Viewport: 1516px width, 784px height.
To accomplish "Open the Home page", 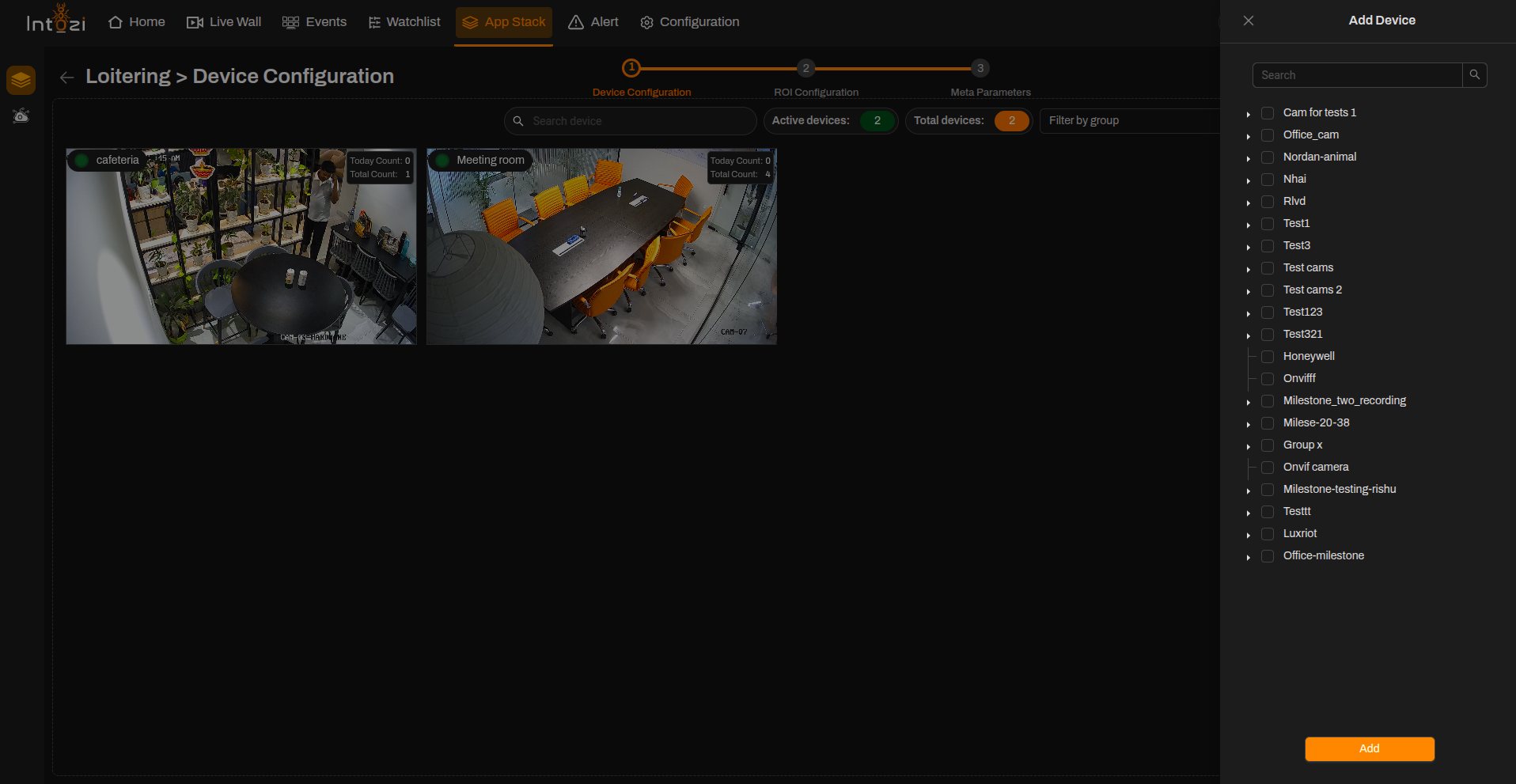I will pos(137,22).
